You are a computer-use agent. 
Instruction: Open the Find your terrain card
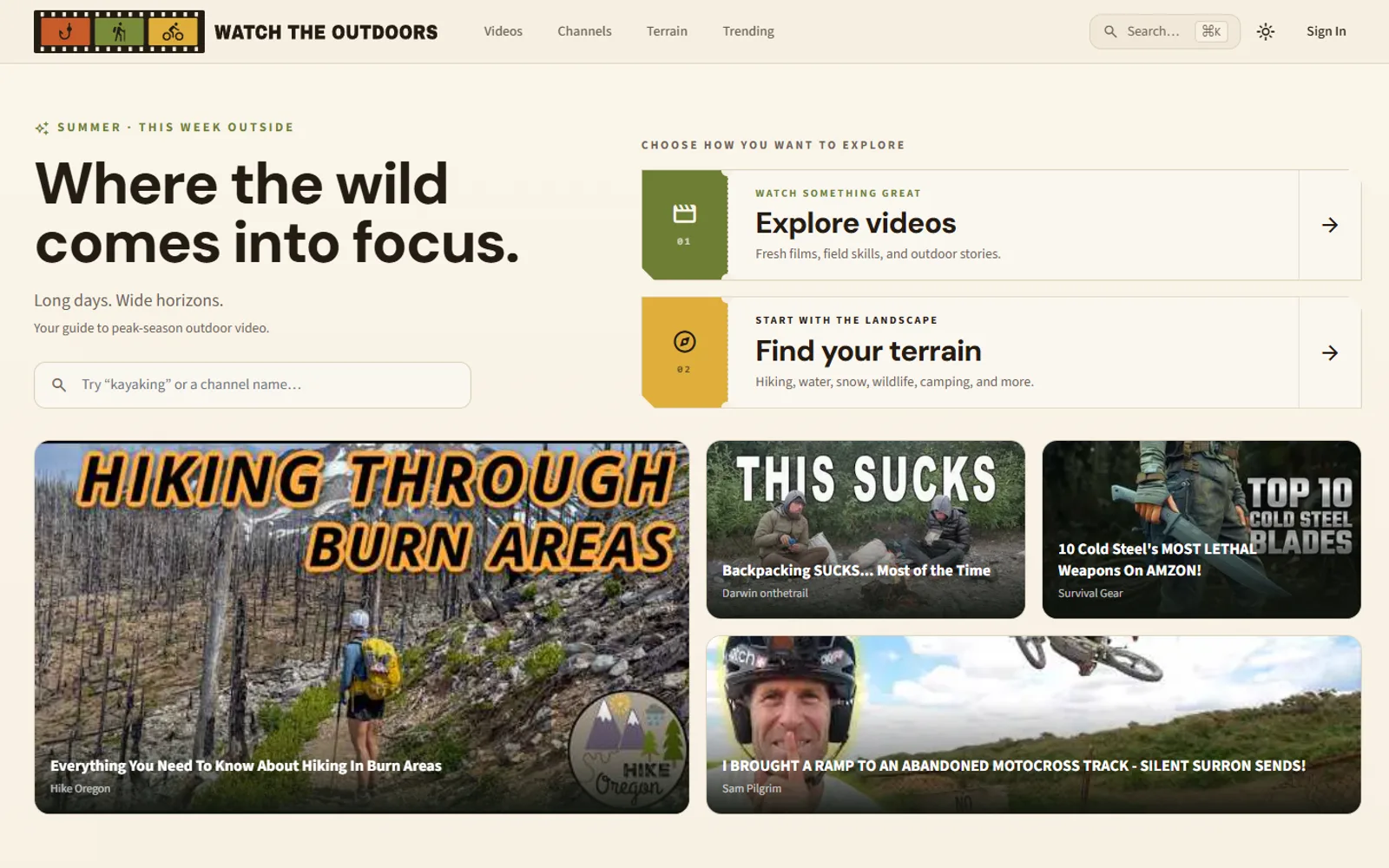1001,352
